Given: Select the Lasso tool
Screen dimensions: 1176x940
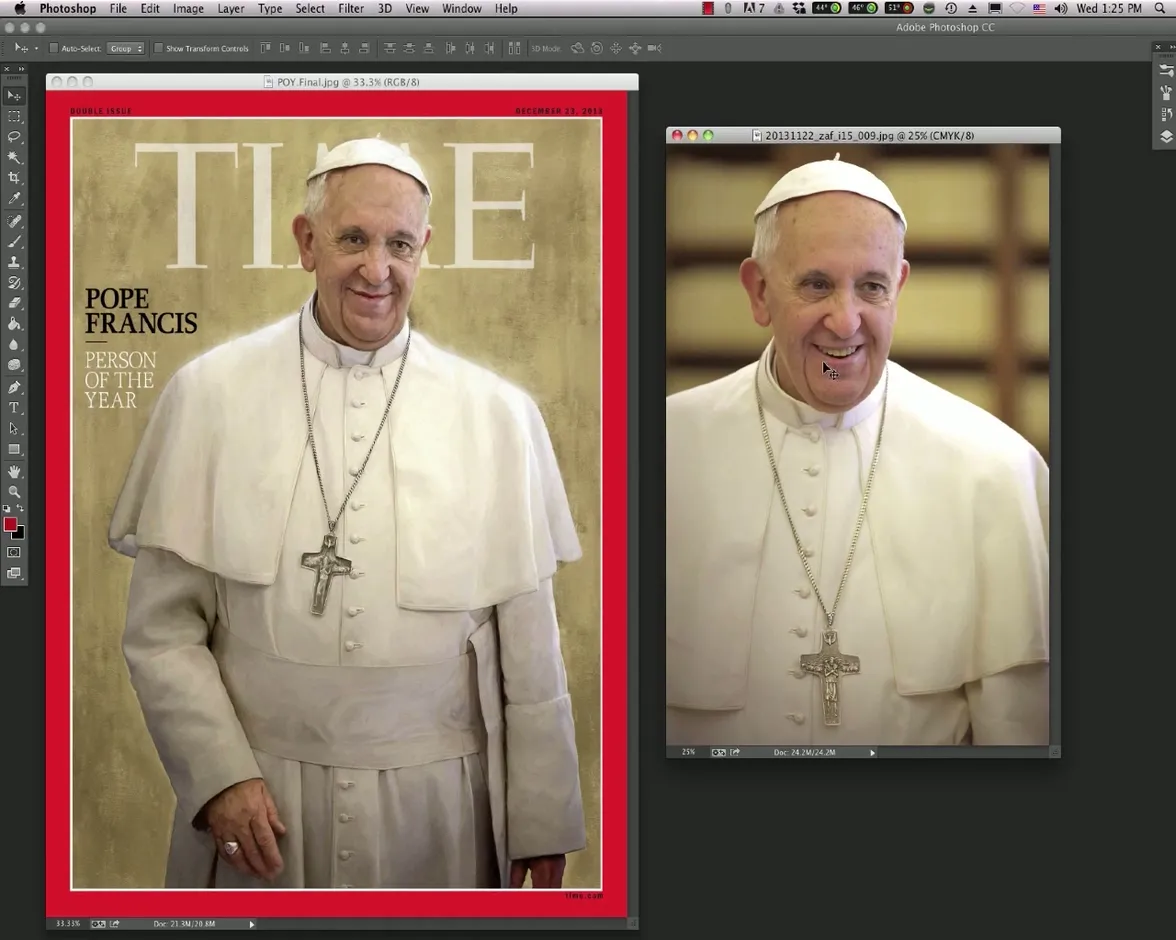Looking at the screenshot, I should [14, 137].
